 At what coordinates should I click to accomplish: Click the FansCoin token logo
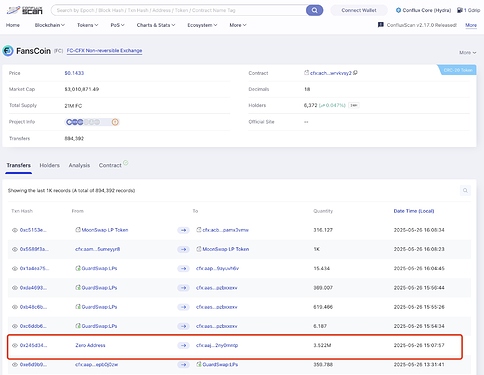(8, 51)
